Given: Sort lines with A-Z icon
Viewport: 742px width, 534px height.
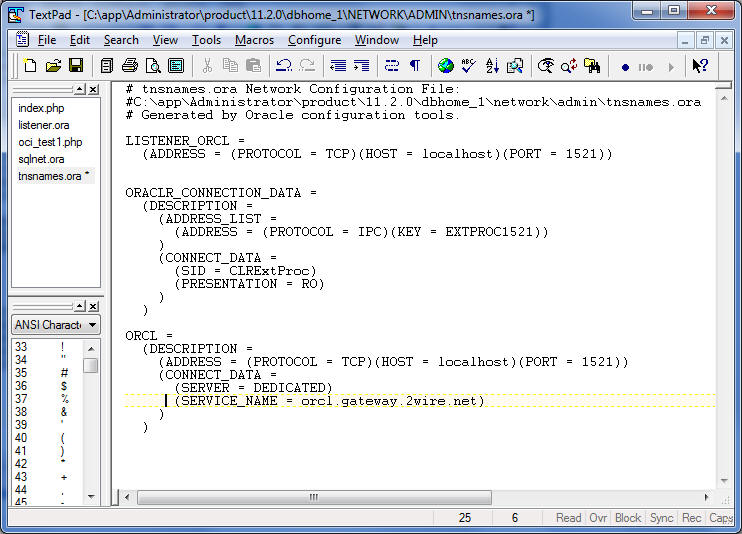Looking at the screenshot, I should [492, 66].
